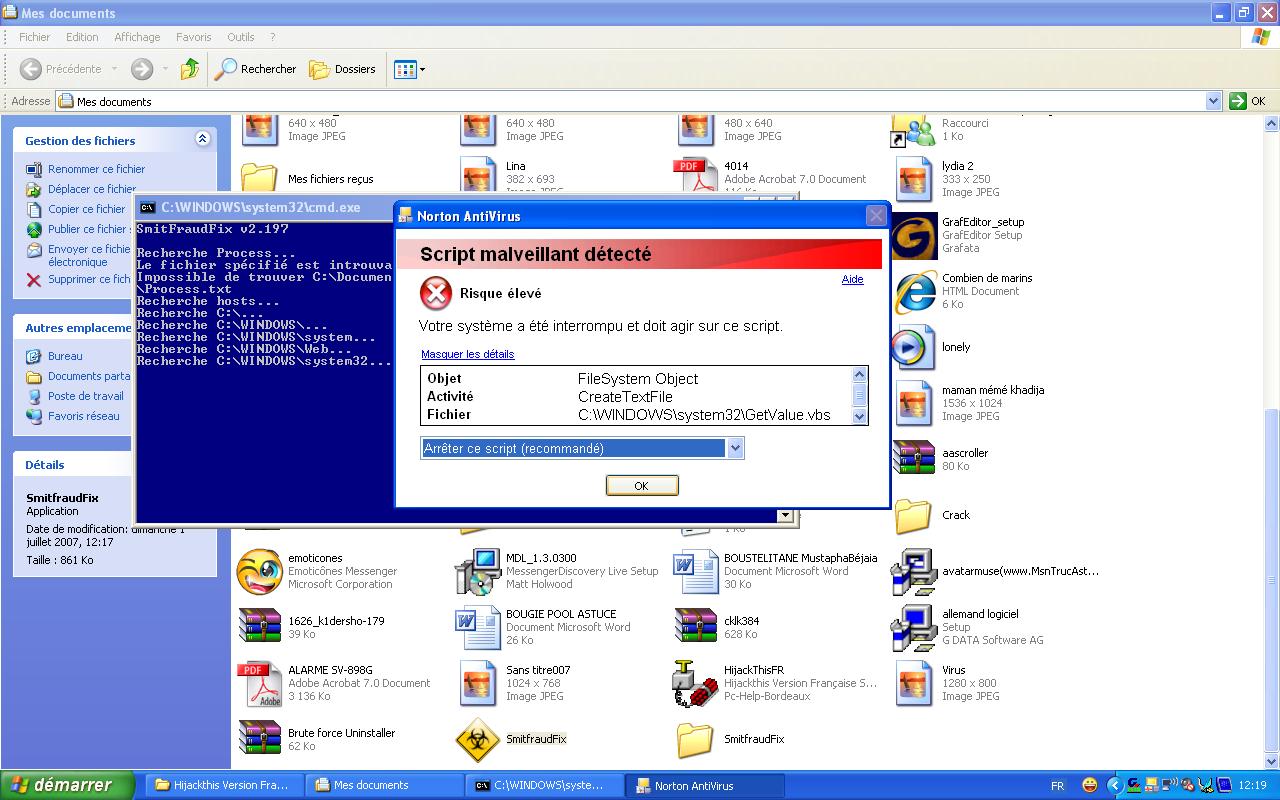This screenshot has height=800, width=1280.
Task: Open the HijackThisFR application icon
Action: tap(696, 683)
